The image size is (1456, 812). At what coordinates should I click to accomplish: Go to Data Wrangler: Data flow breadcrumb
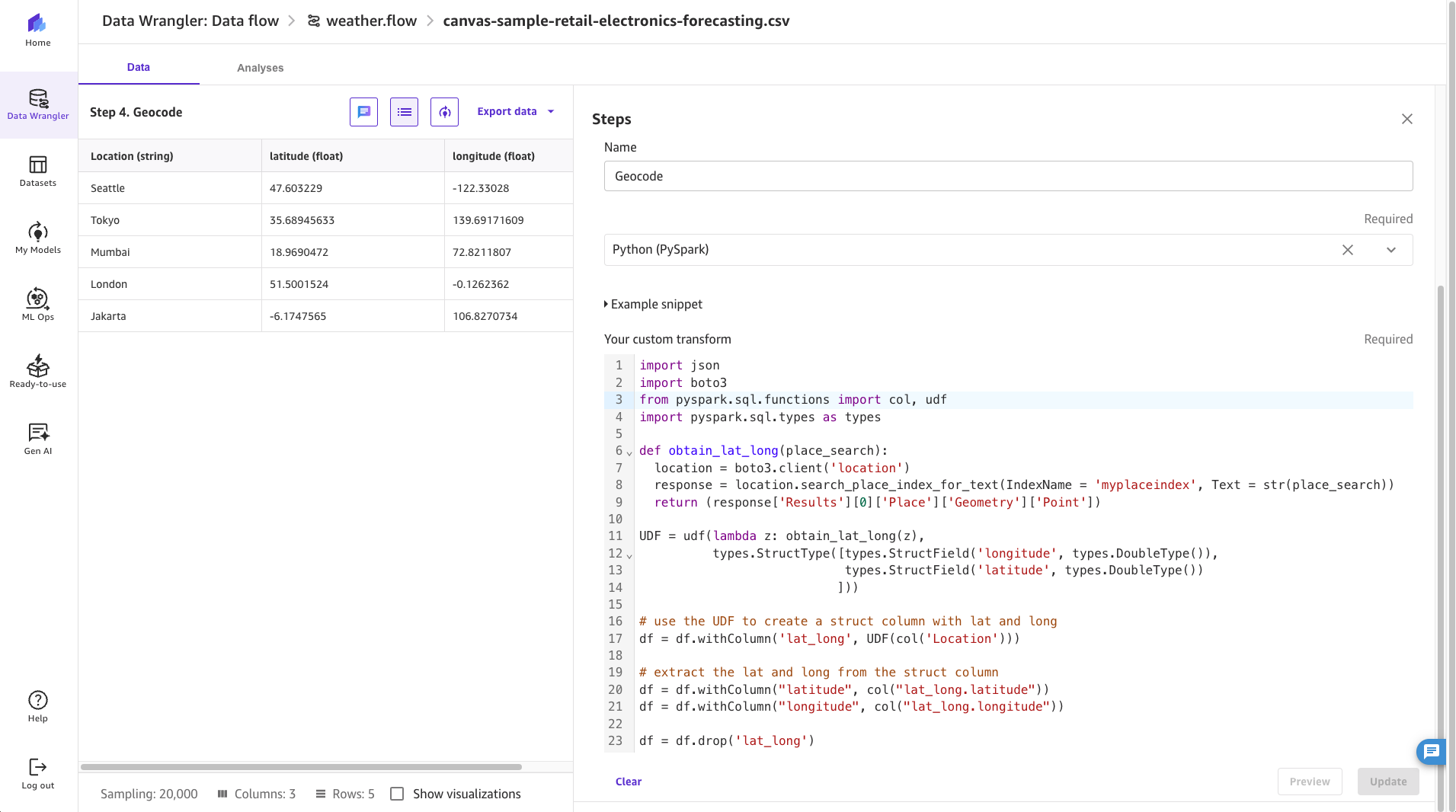(190, 21)
